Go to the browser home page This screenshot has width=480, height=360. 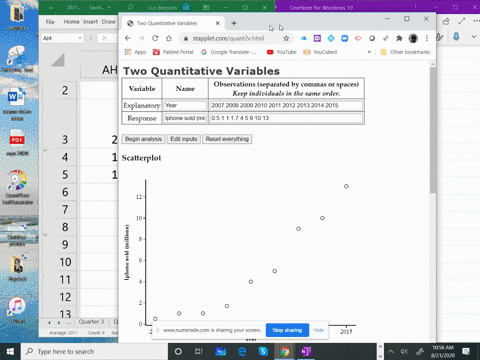coord(169,38)
